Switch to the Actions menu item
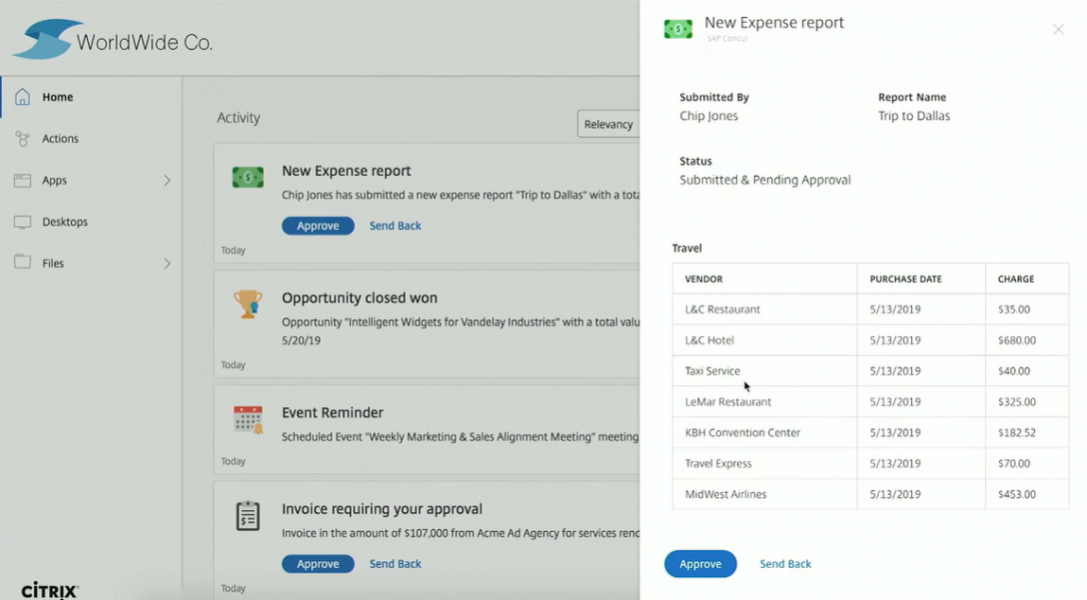This screenshot has width=1087, height=600. (62, 138)
